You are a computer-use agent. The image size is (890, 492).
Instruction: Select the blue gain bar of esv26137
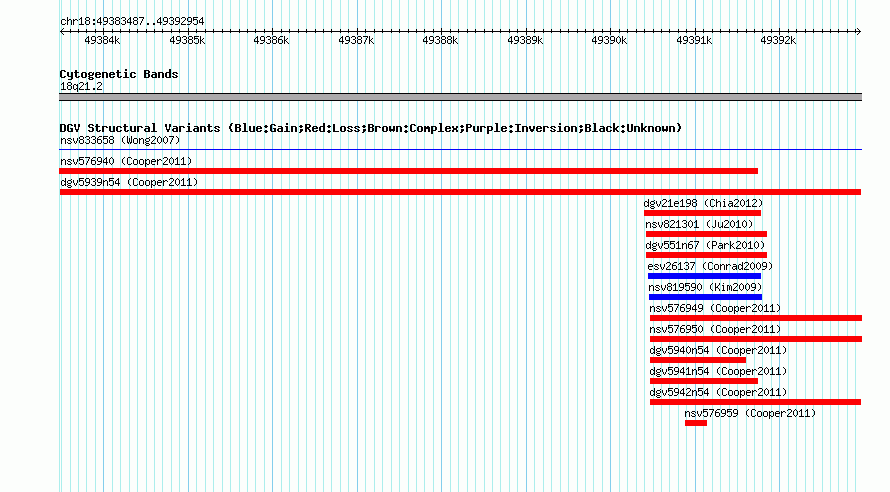click(x=704, y=276)
